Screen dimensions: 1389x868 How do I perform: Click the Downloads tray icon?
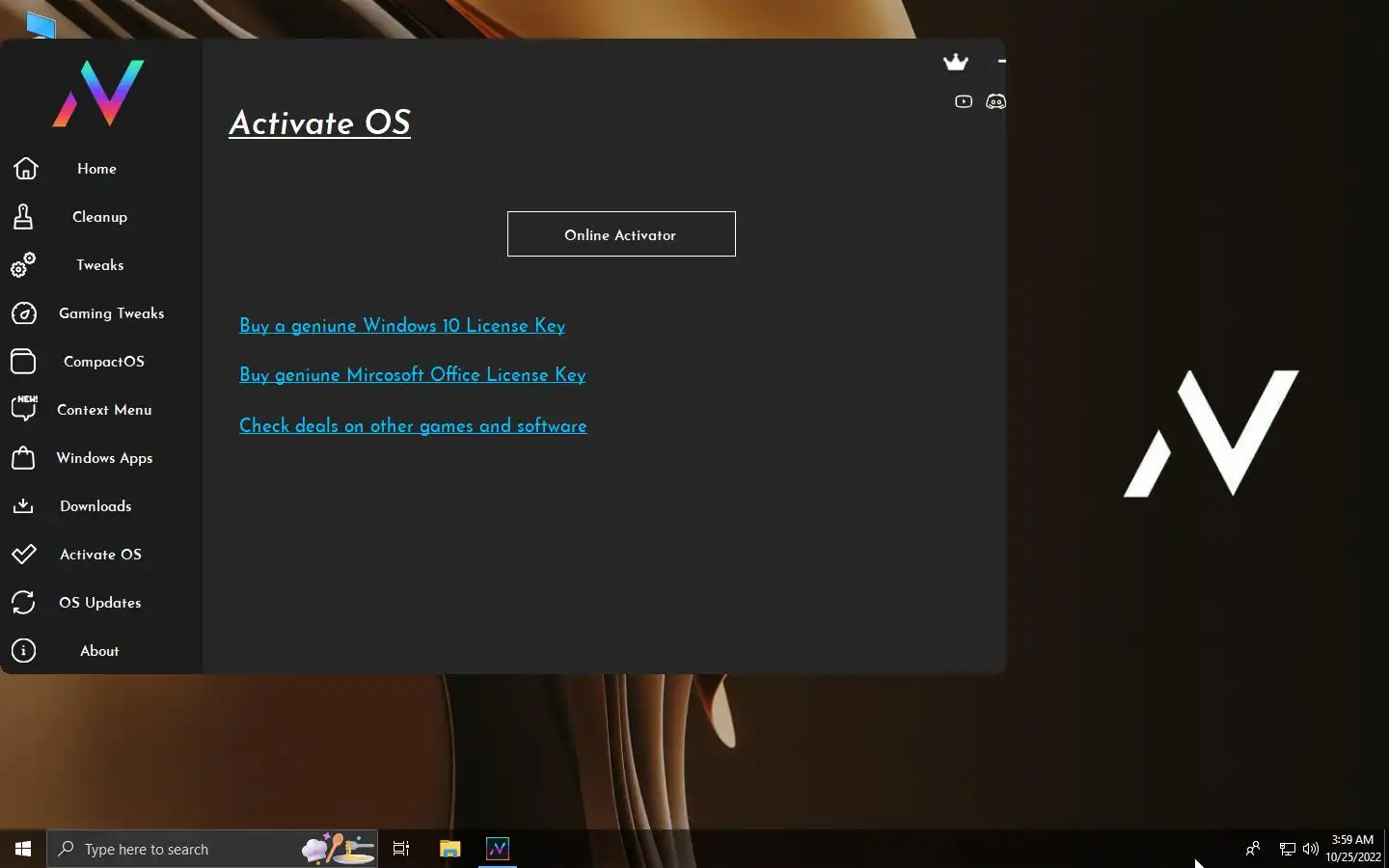[23, 506]
